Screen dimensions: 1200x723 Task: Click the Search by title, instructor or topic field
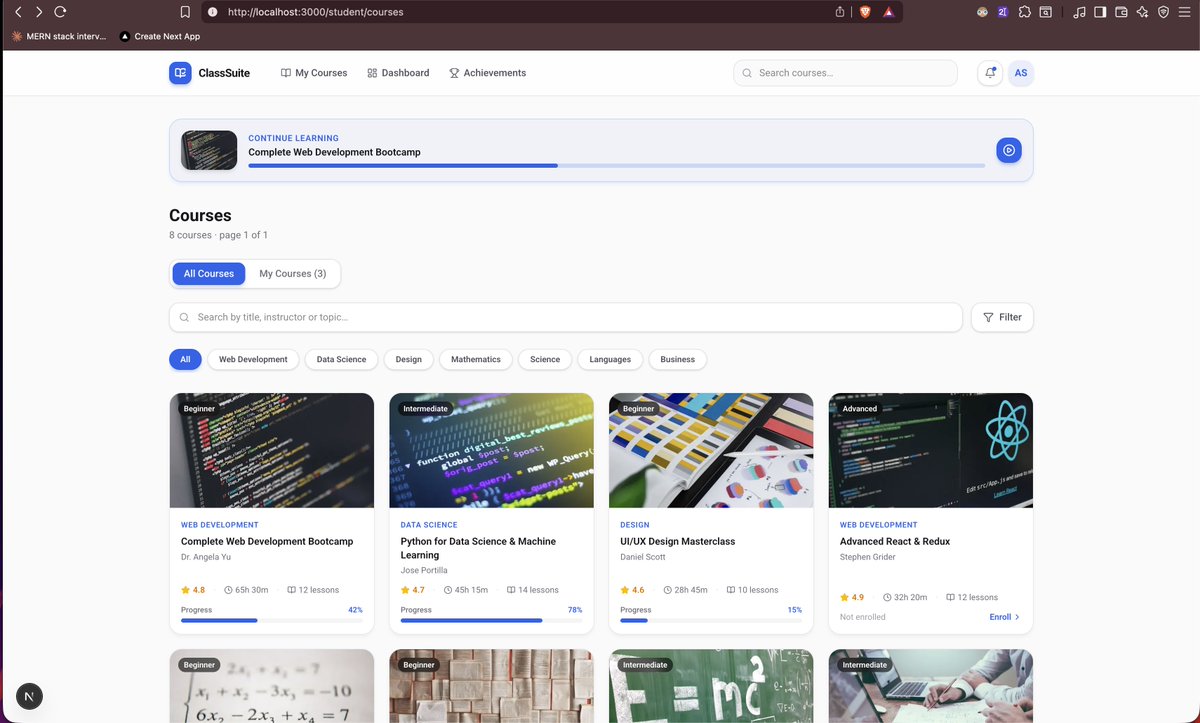[566, 317]
